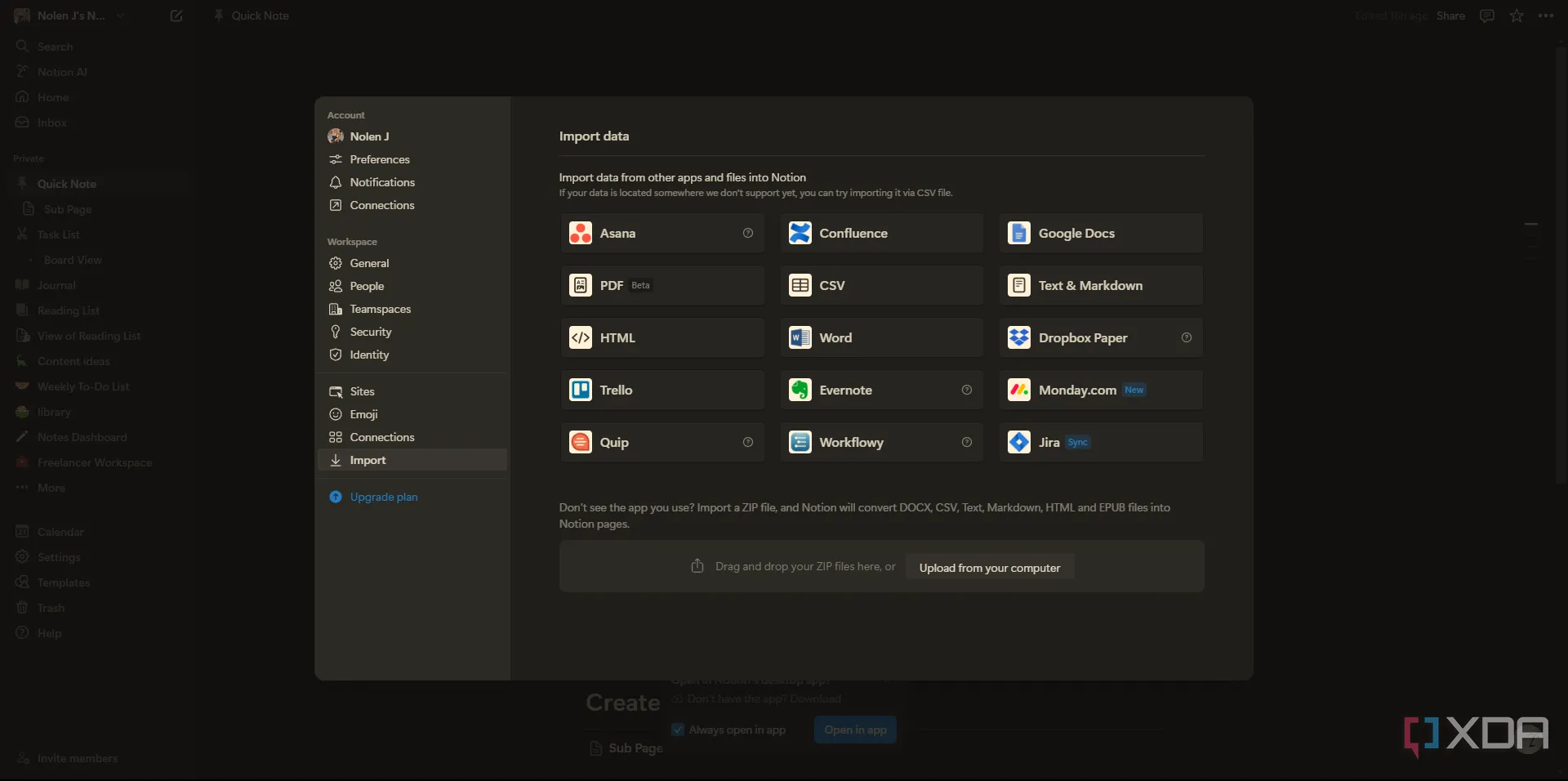The width and height of the screenshot is (1568, 781).
Task: Click the Jira import icon
Action: [x=1018, y=443]
